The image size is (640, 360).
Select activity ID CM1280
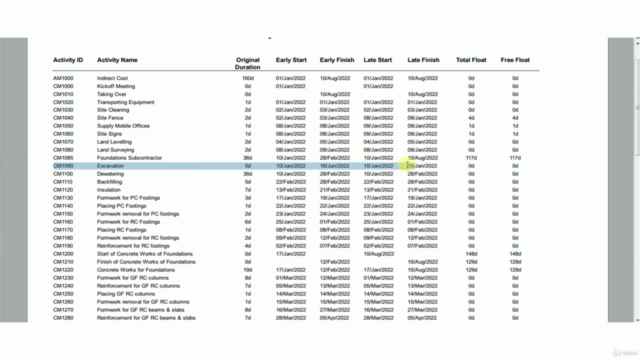click(63, 318)
